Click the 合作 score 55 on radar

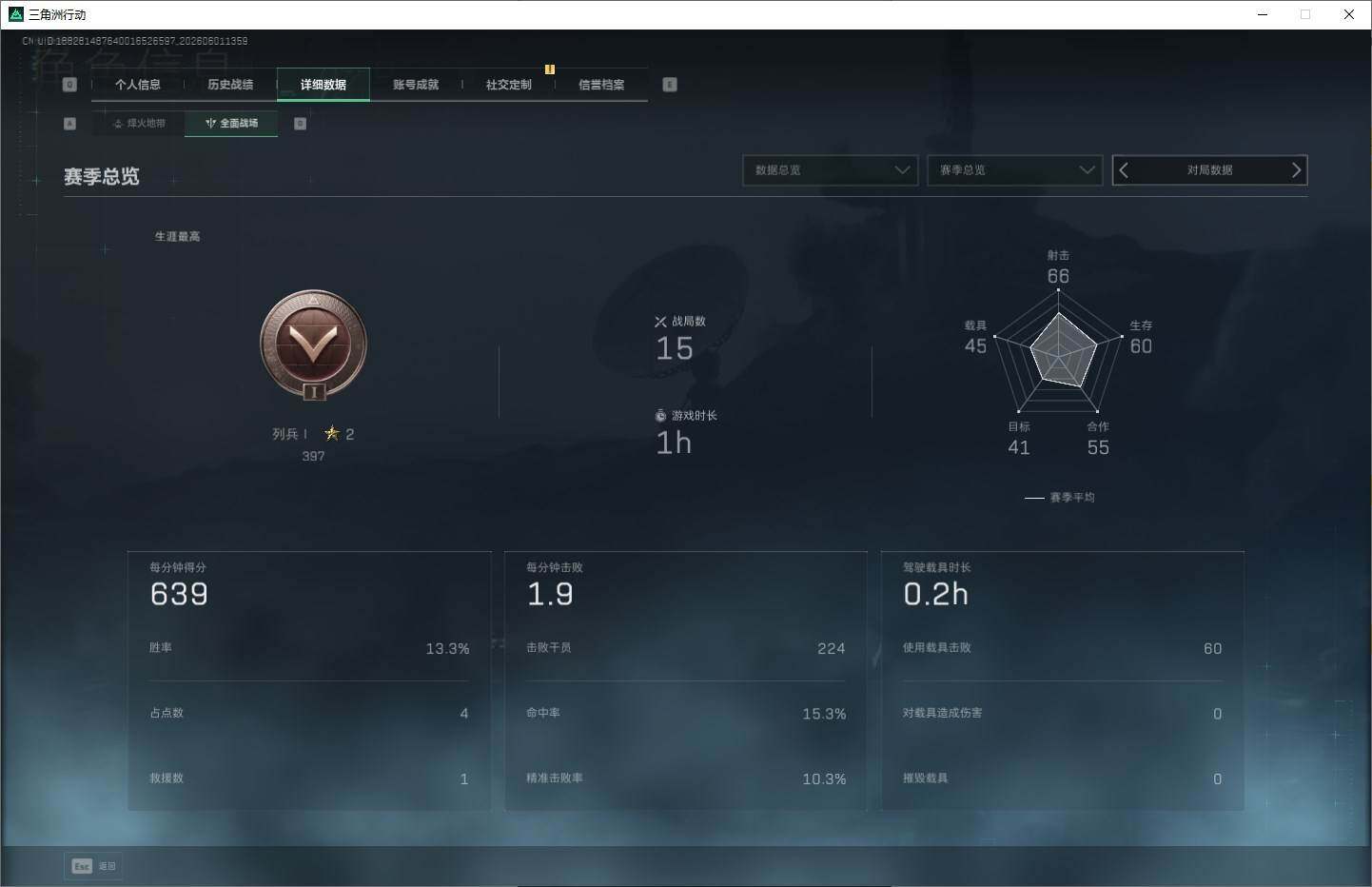click(1098, 447)
